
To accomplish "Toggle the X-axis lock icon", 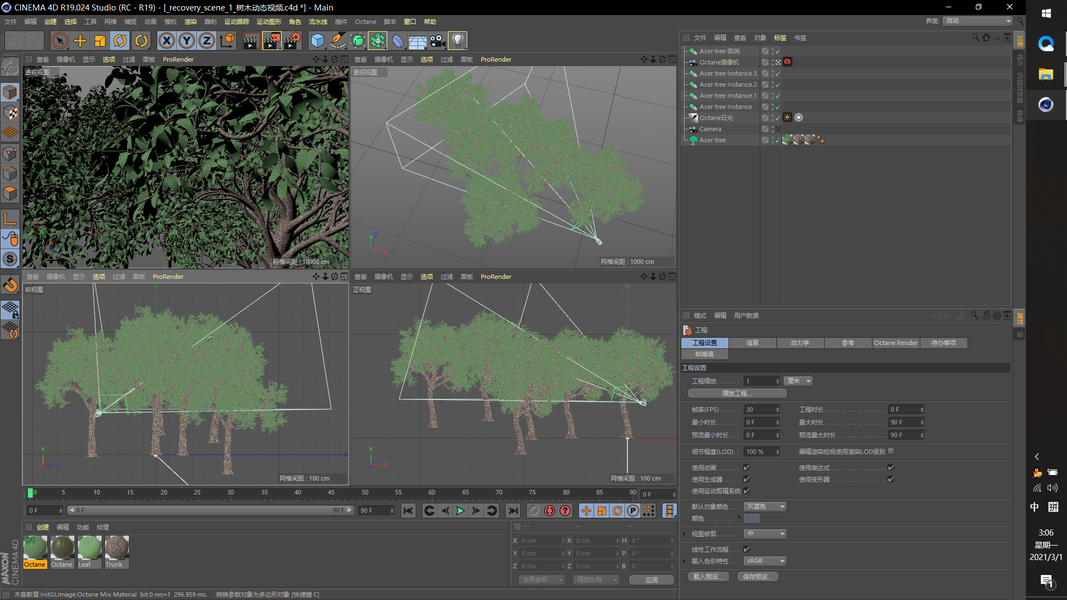I will point(166,41).
